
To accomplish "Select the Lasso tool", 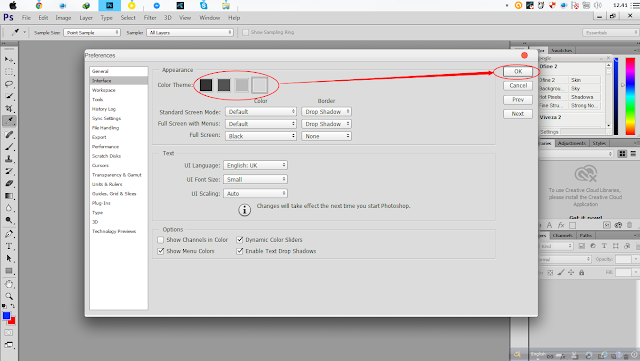I will click(x=9, y=84).
